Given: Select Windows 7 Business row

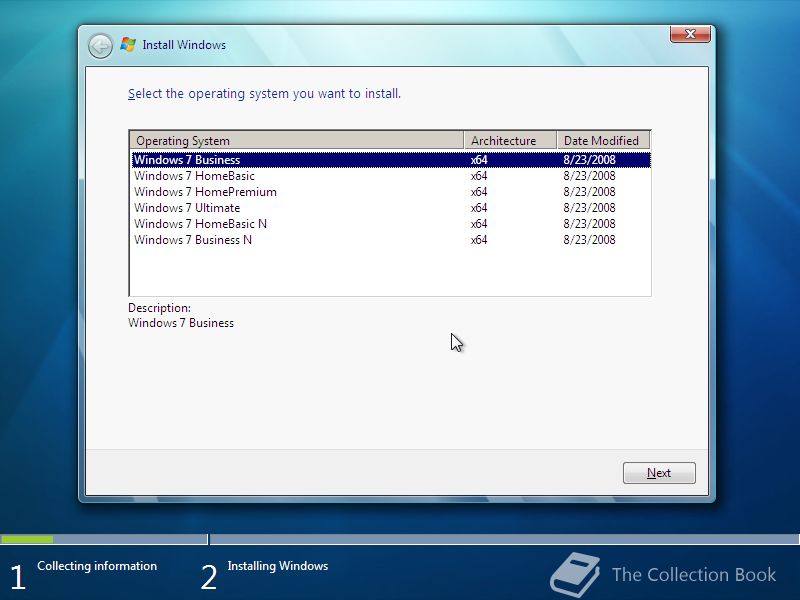Looking at the screenshot, I should 391,160.
